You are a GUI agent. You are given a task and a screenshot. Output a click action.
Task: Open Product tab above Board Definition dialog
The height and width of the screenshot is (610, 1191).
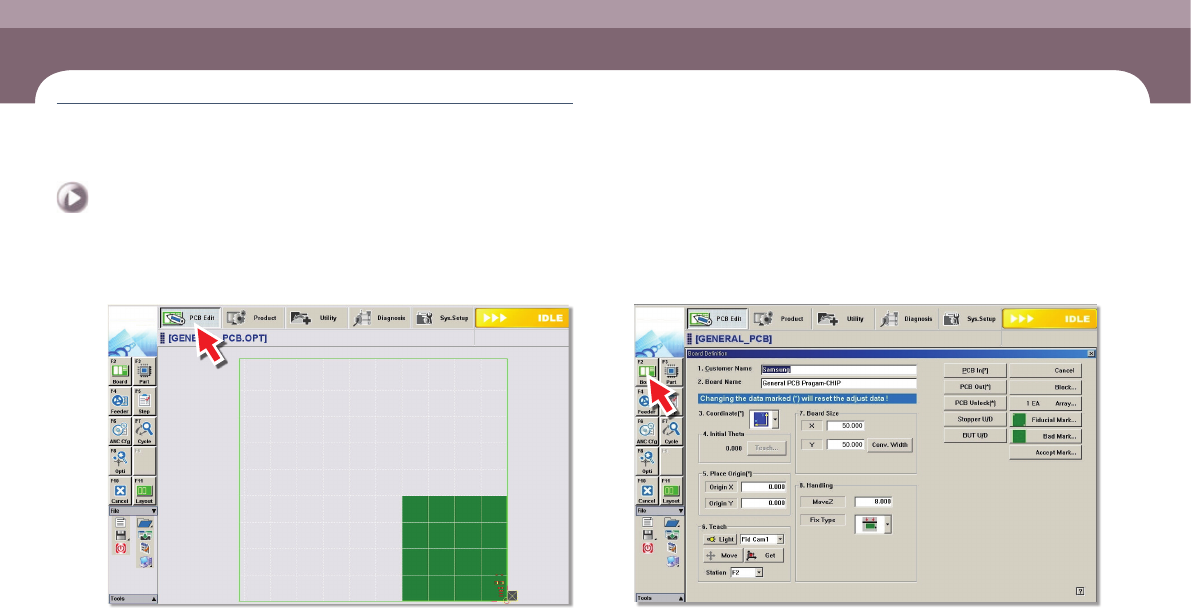[x=780, y=319]
